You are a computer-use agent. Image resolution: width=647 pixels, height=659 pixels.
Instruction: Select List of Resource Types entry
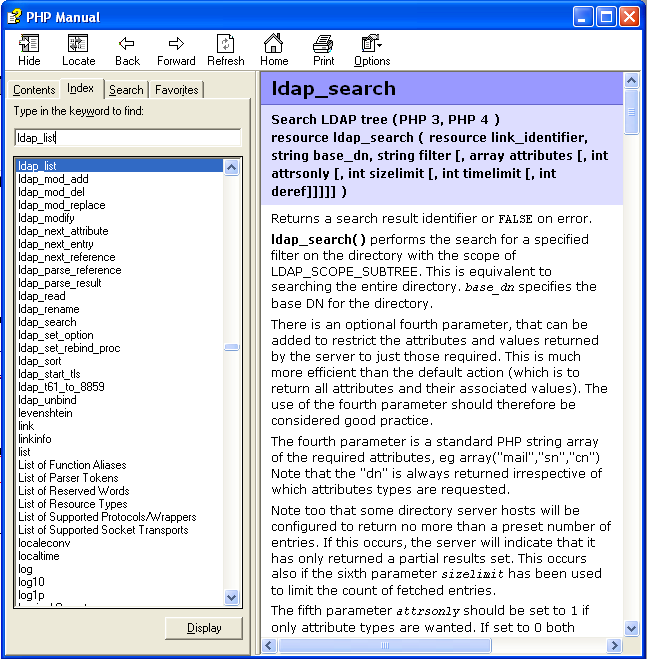tap(72, 504)
